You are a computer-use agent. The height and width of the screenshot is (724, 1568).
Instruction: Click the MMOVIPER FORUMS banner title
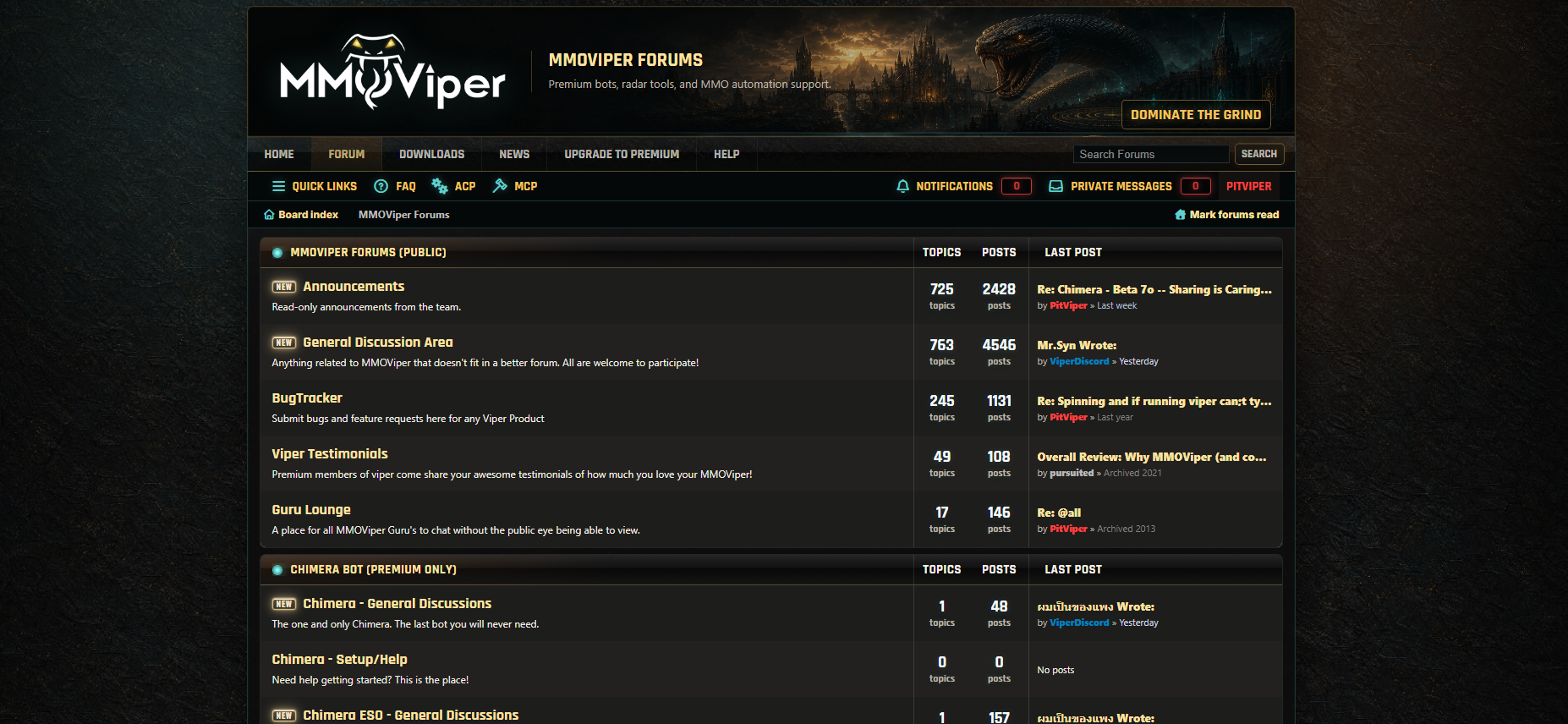626,60
